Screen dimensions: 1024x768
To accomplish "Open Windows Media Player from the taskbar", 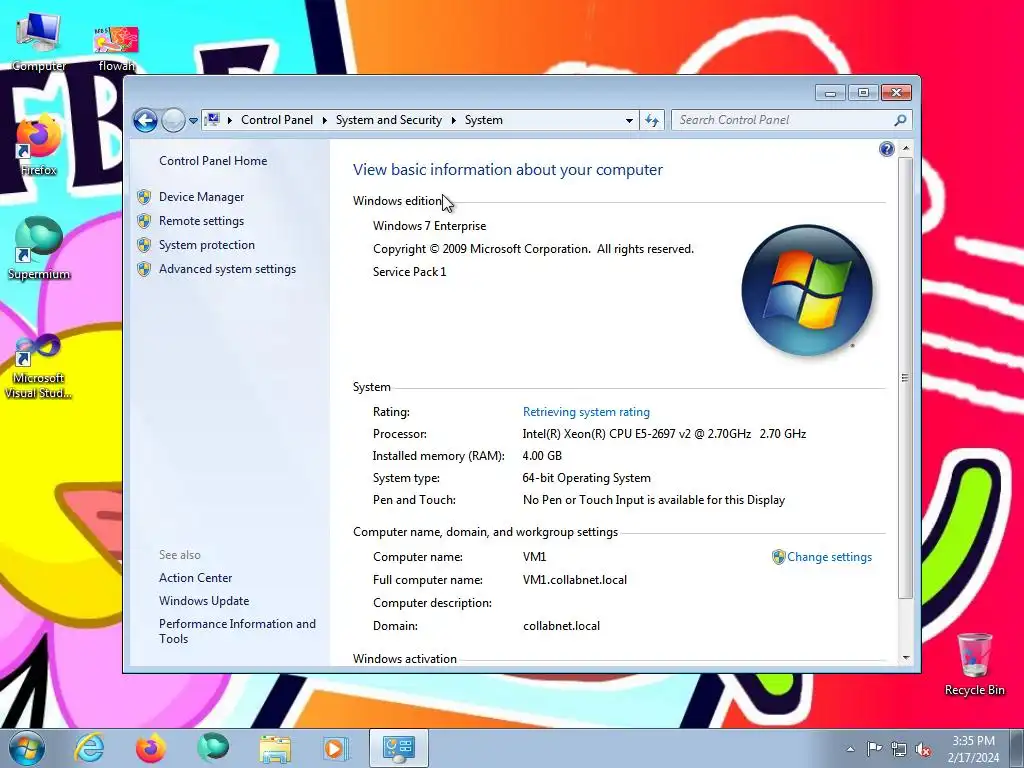I will [x=336, y=748].
